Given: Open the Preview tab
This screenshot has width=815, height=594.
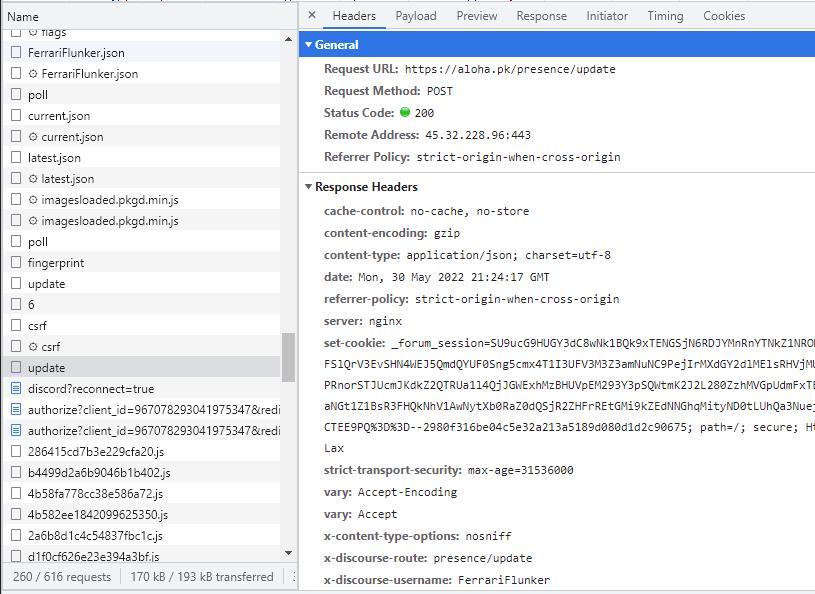Looking at the screenshot, I should (477, 16).
